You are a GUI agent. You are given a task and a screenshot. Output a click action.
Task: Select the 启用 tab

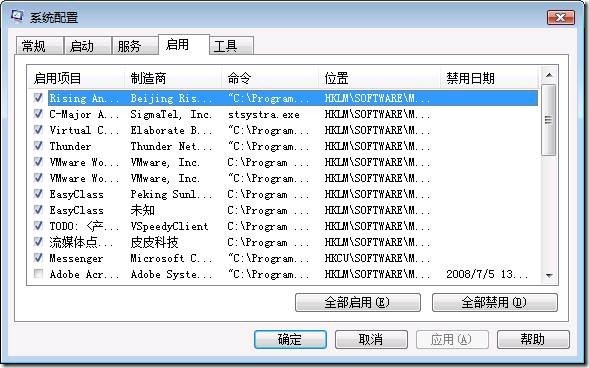coord(183,44)
